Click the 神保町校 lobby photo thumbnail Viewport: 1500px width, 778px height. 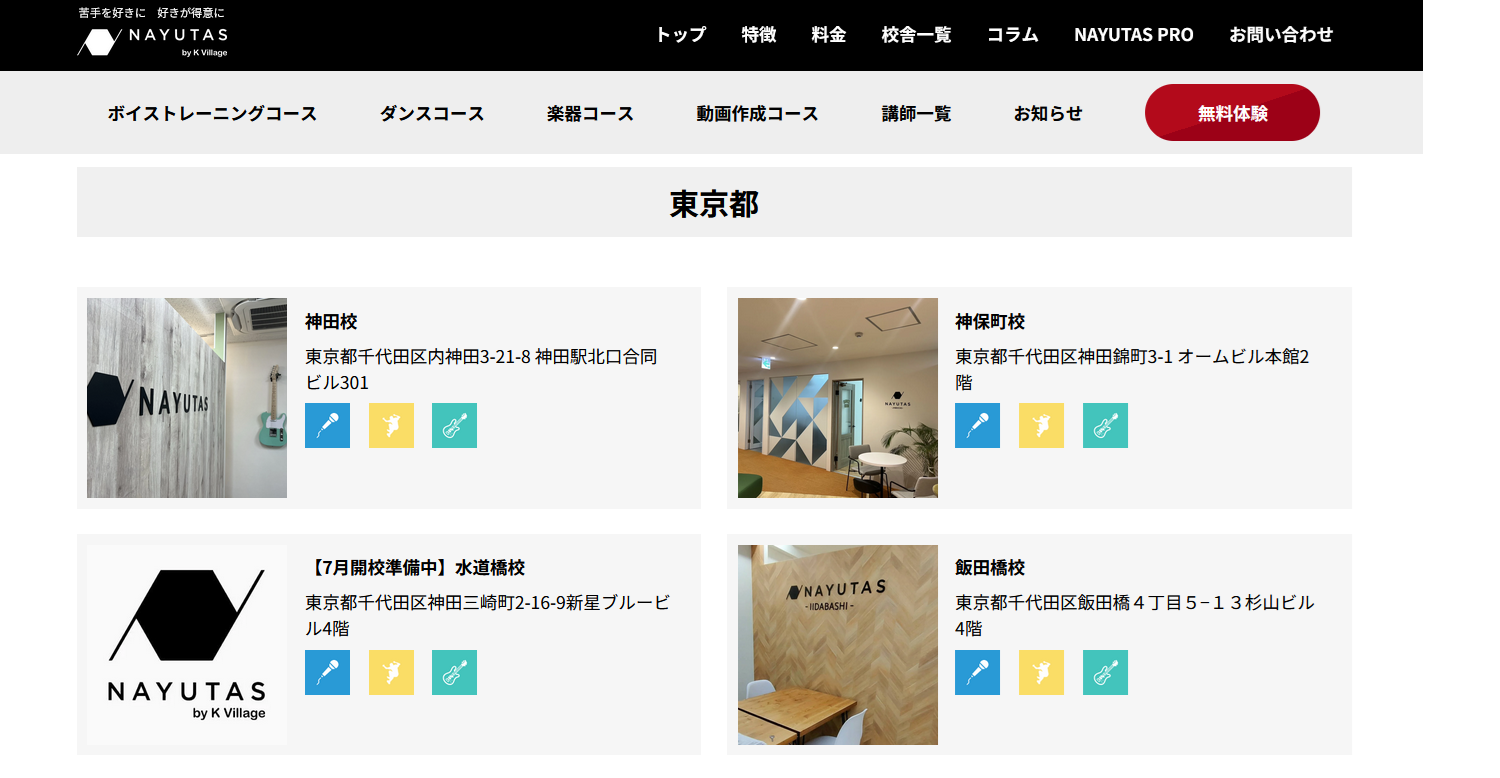838,398
